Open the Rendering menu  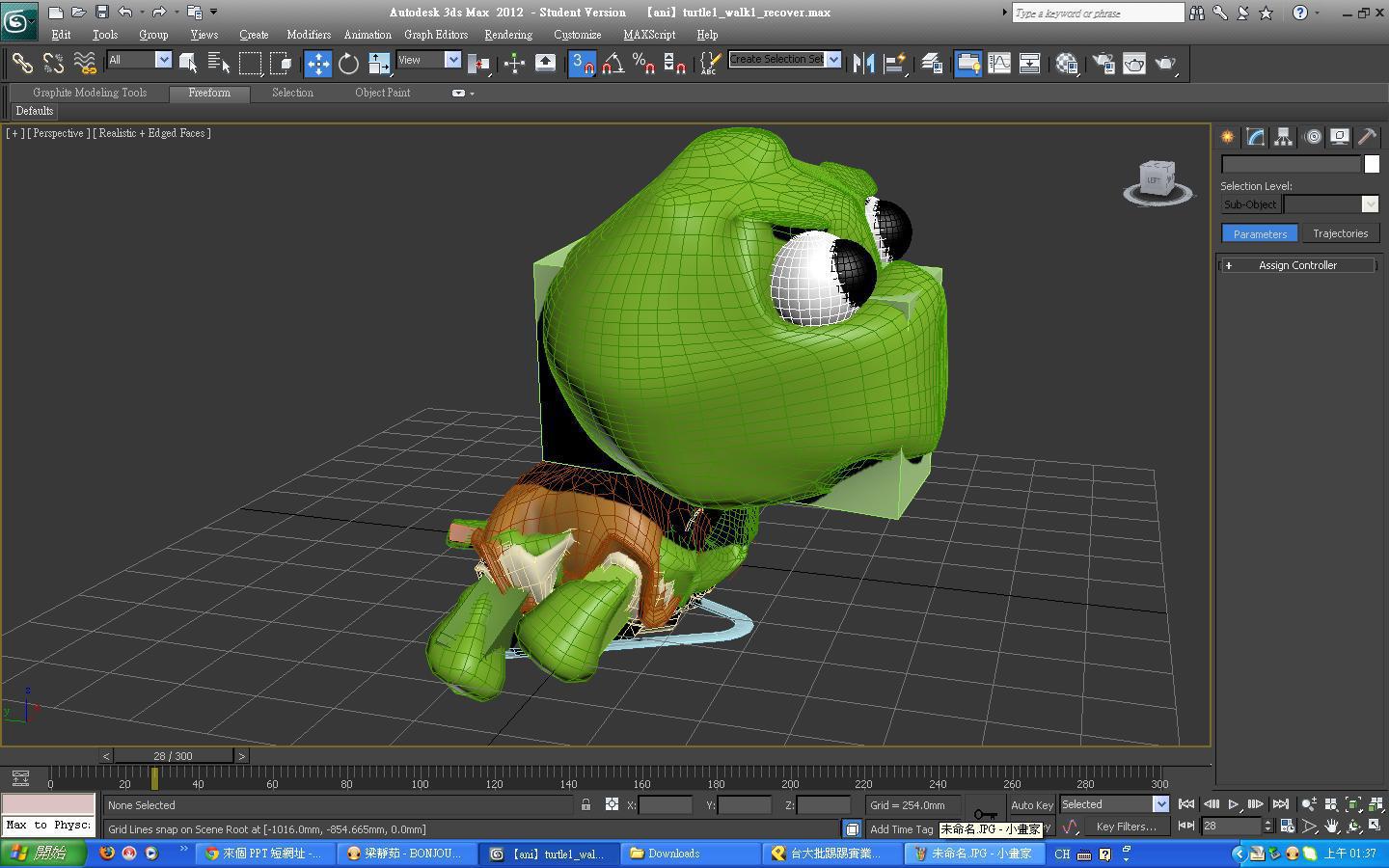click(x=508, y=35)
